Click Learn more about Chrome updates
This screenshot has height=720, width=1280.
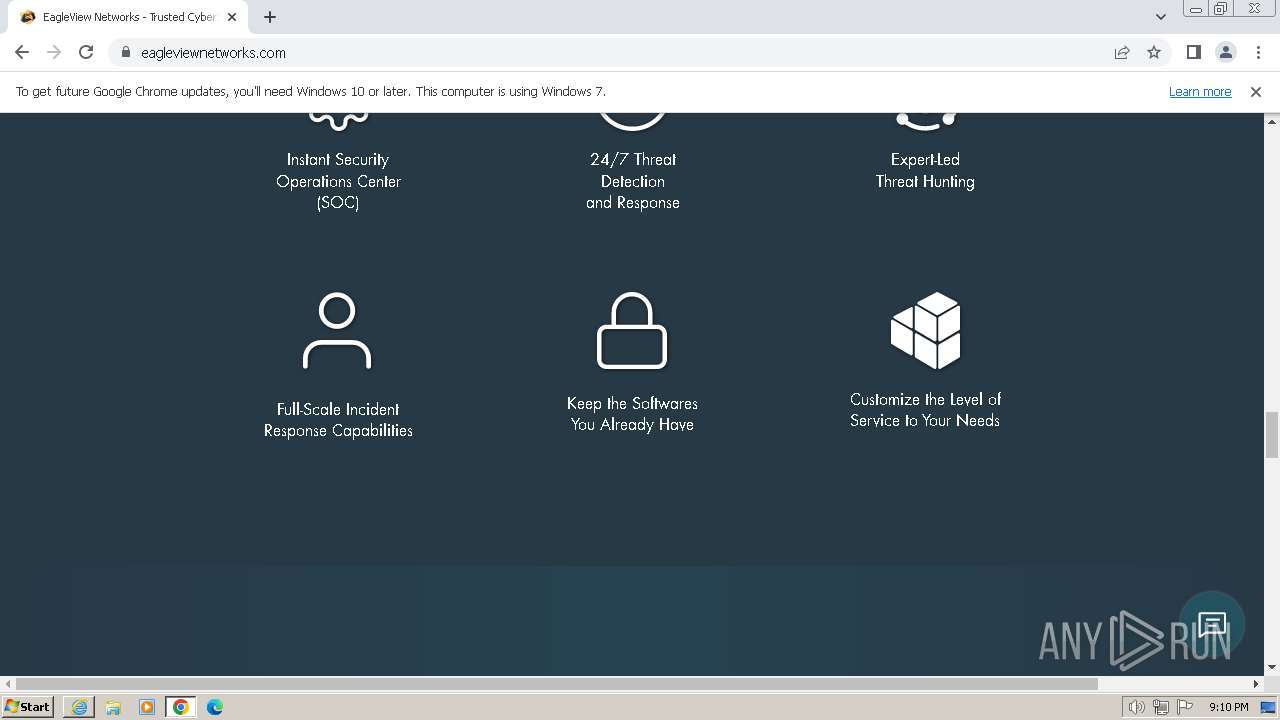coord(1200,91)
